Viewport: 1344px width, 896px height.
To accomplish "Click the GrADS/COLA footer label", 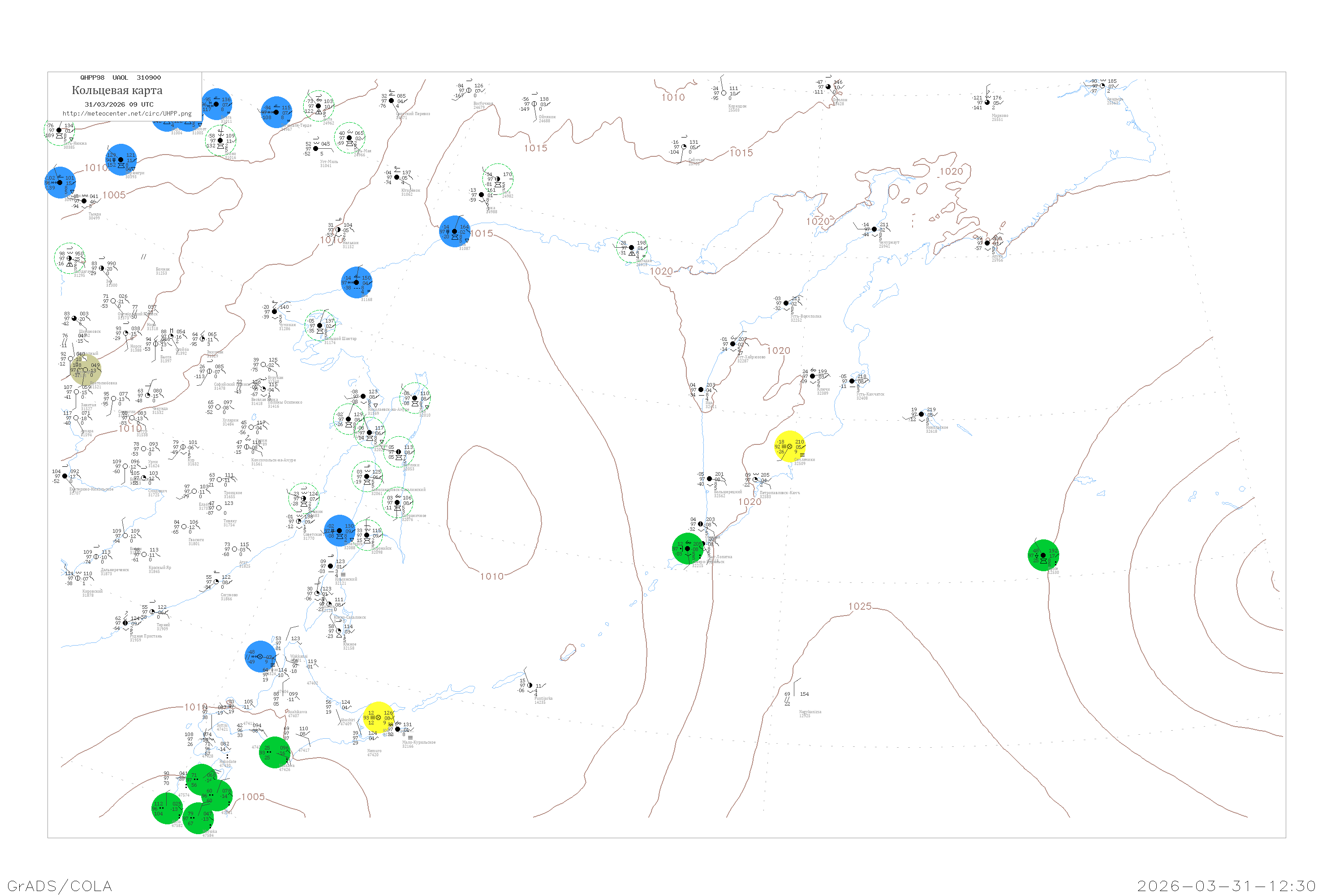I will 60,886.
